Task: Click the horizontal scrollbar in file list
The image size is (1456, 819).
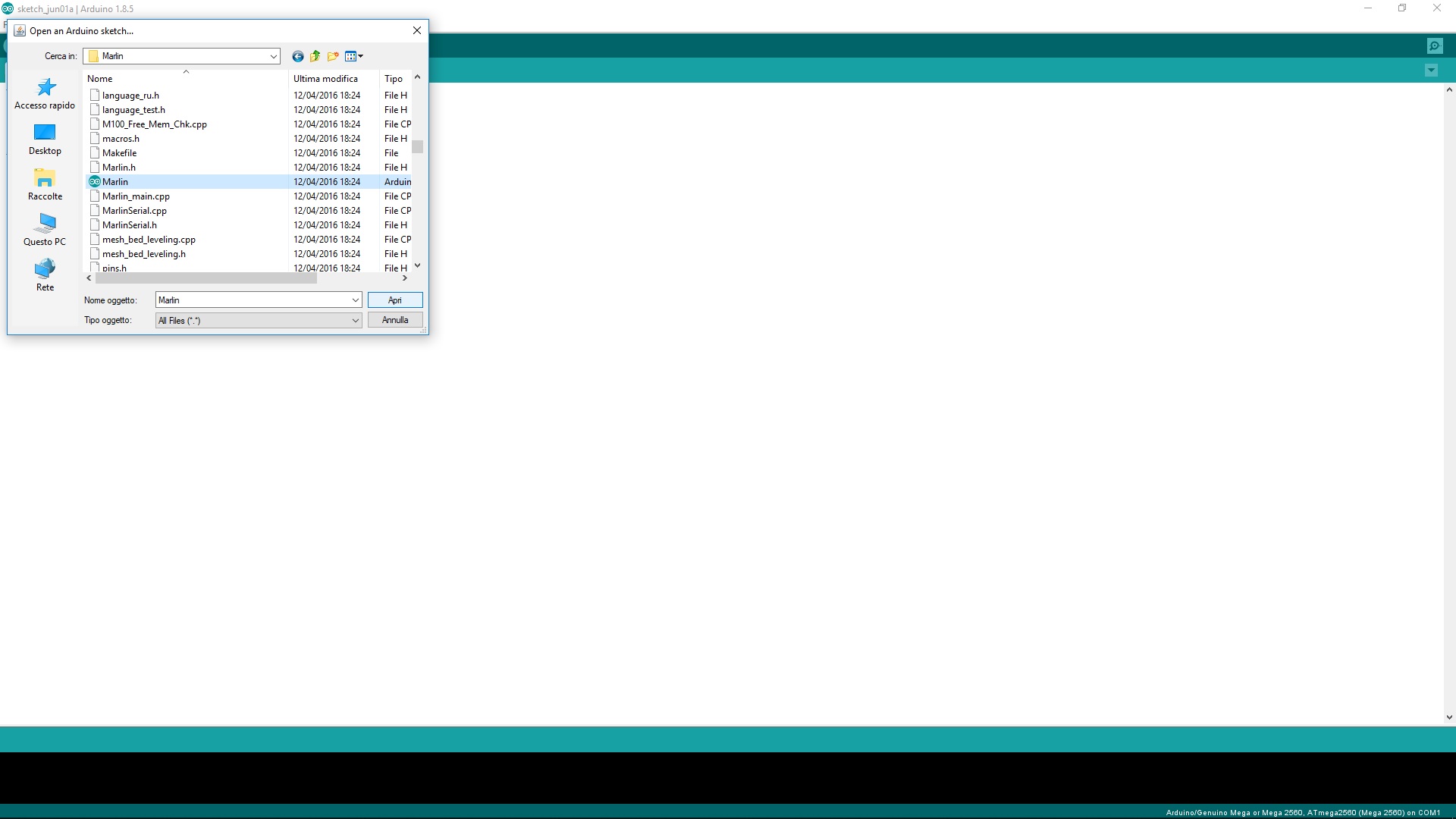Action: 206,278
